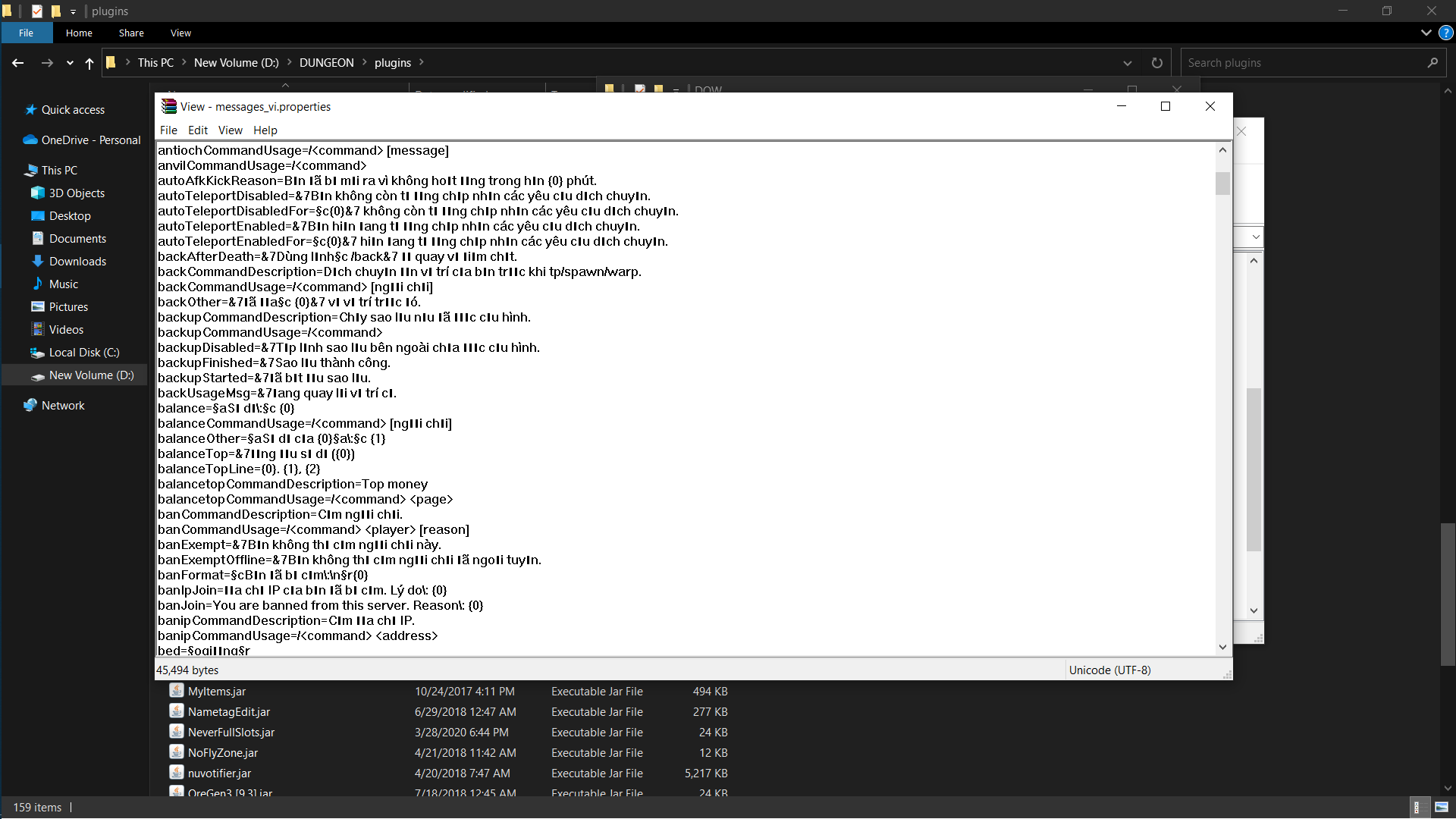Select Quick access in navigation pane
Screen dimensions: 1456x819
click(x=73, y=110)
